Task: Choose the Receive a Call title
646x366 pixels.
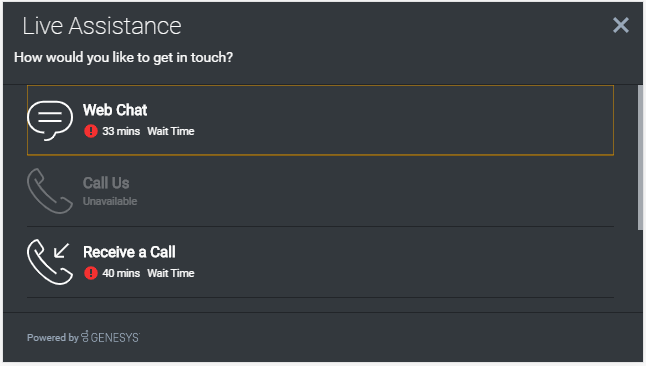Action: 129,252
